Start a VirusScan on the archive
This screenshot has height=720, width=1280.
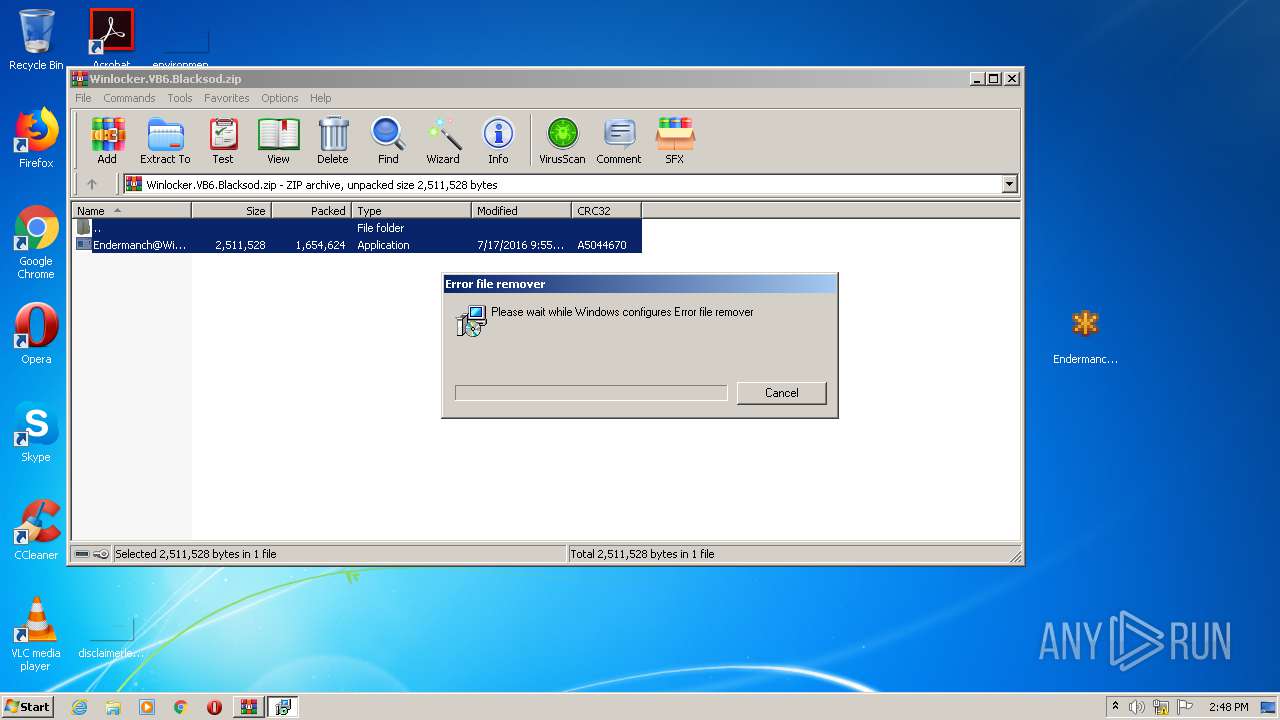point(562,140)
